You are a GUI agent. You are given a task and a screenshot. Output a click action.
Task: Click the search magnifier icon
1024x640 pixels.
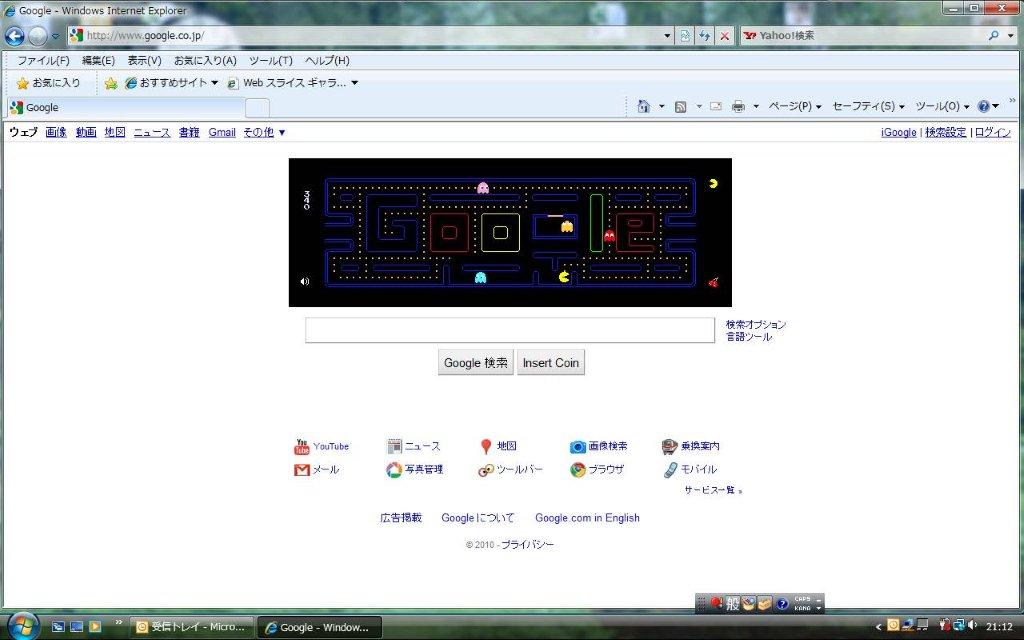993,35
